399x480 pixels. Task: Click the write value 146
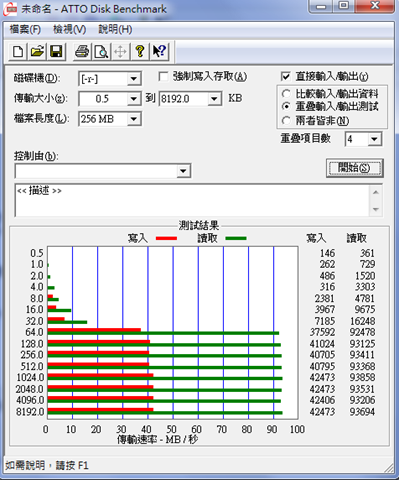pos(328,253)
